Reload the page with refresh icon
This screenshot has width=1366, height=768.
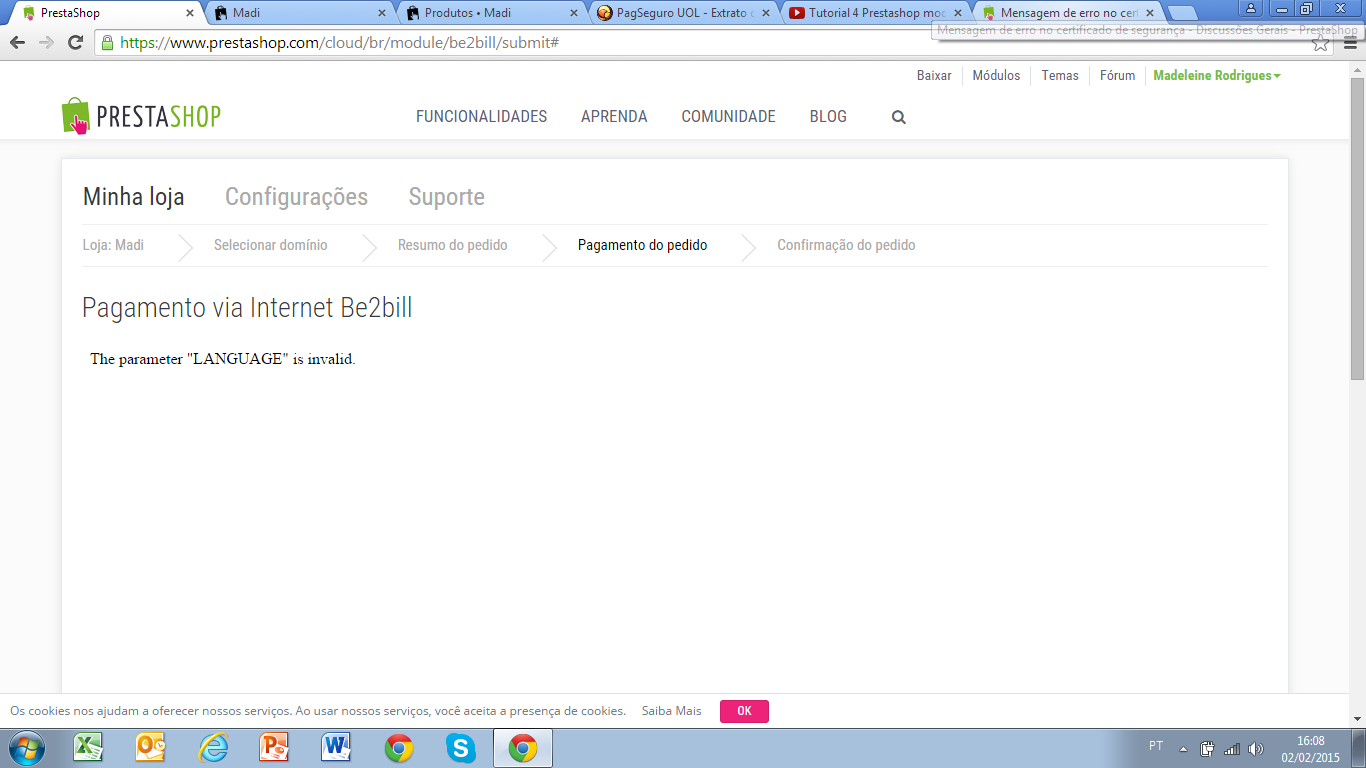click(75, 43)
